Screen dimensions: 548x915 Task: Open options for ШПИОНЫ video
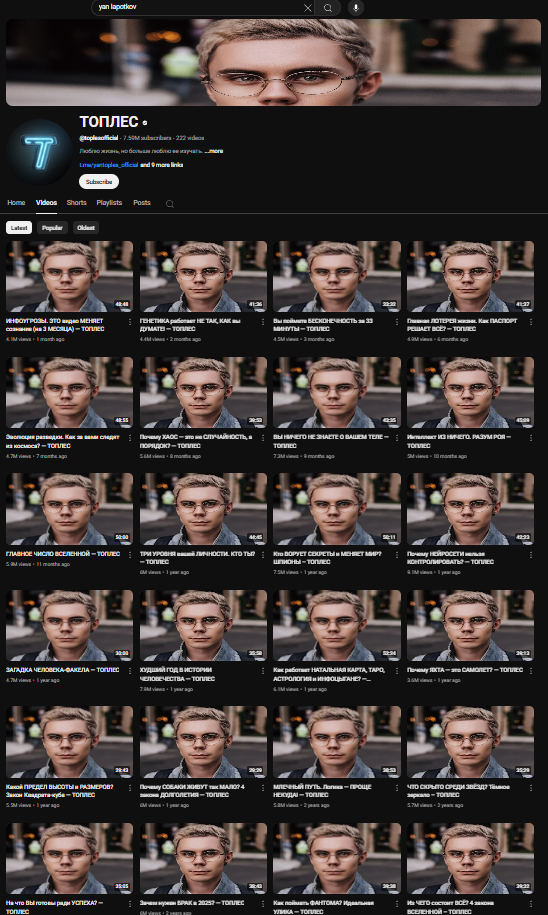(x=397, y=554)
